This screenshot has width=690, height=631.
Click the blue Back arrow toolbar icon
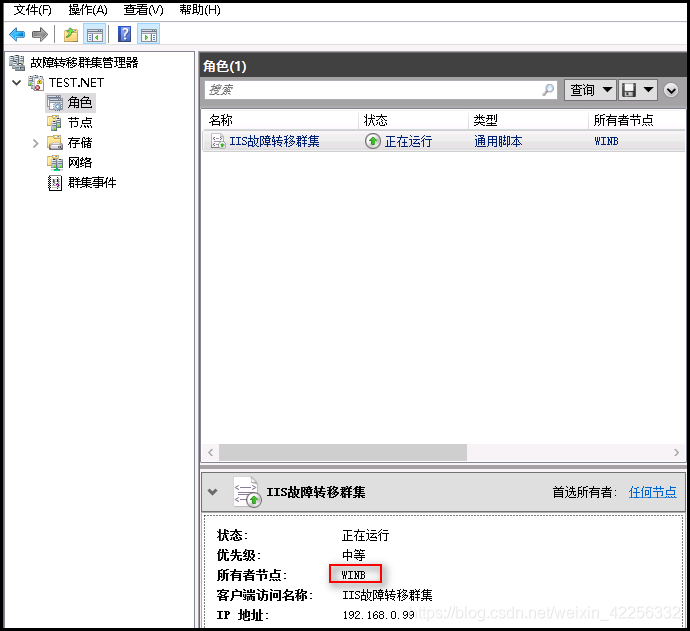tap(17, 34)
